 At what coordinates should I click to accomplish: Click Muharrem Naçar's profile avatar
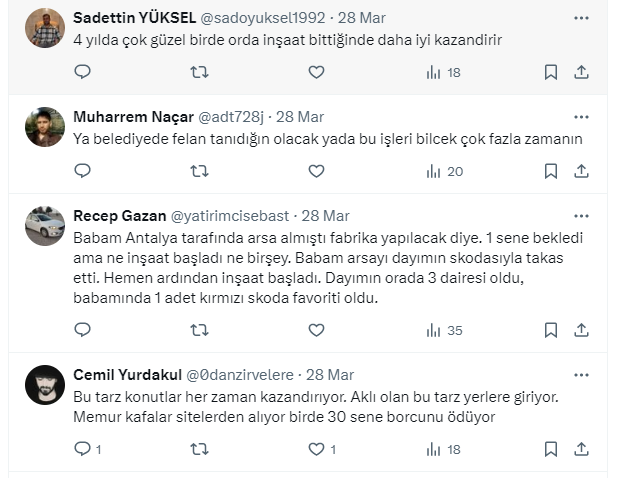[x=45, y=127]
